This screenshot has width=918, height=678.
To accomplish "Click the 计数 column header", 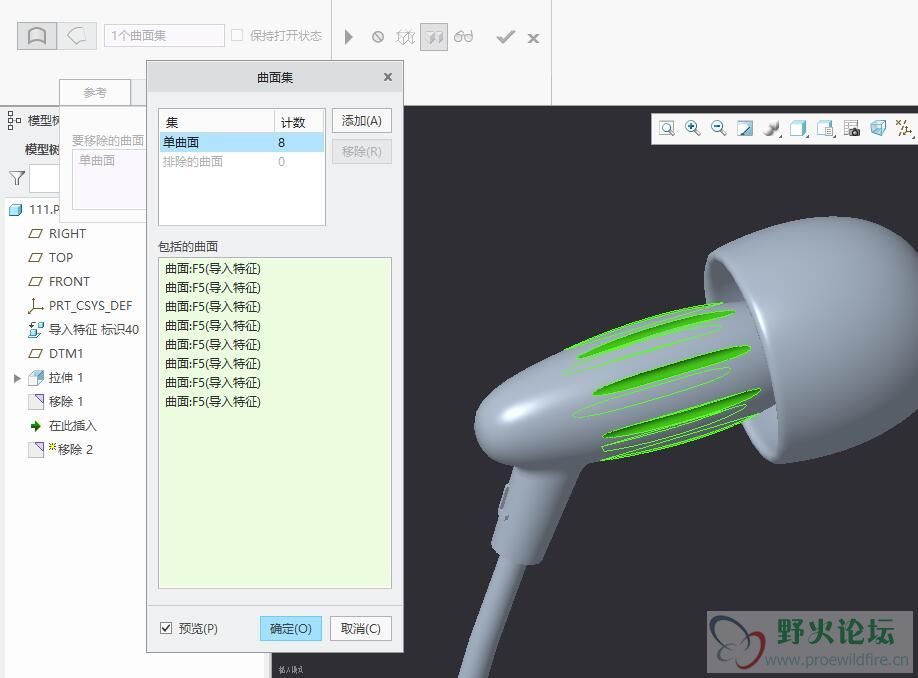I will point(299,122).
